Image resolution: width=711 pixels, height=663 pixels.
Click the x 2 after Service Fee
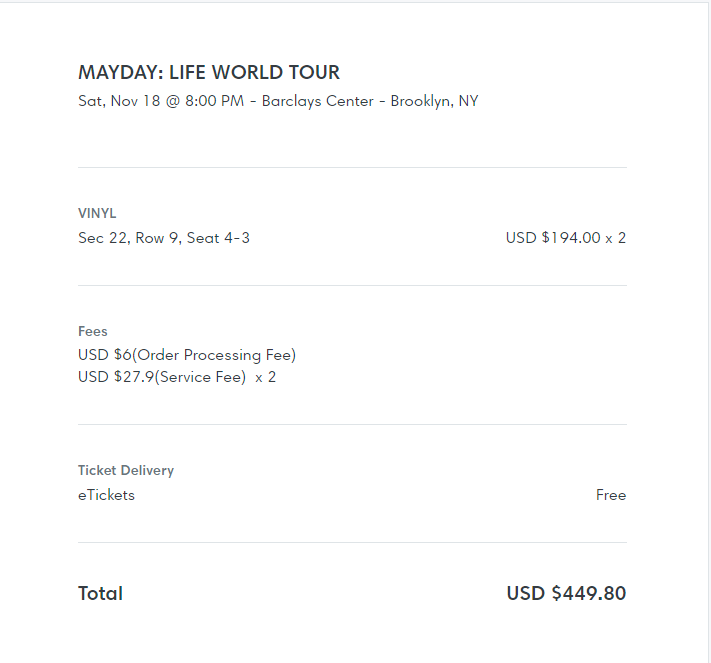coord(265,377)
